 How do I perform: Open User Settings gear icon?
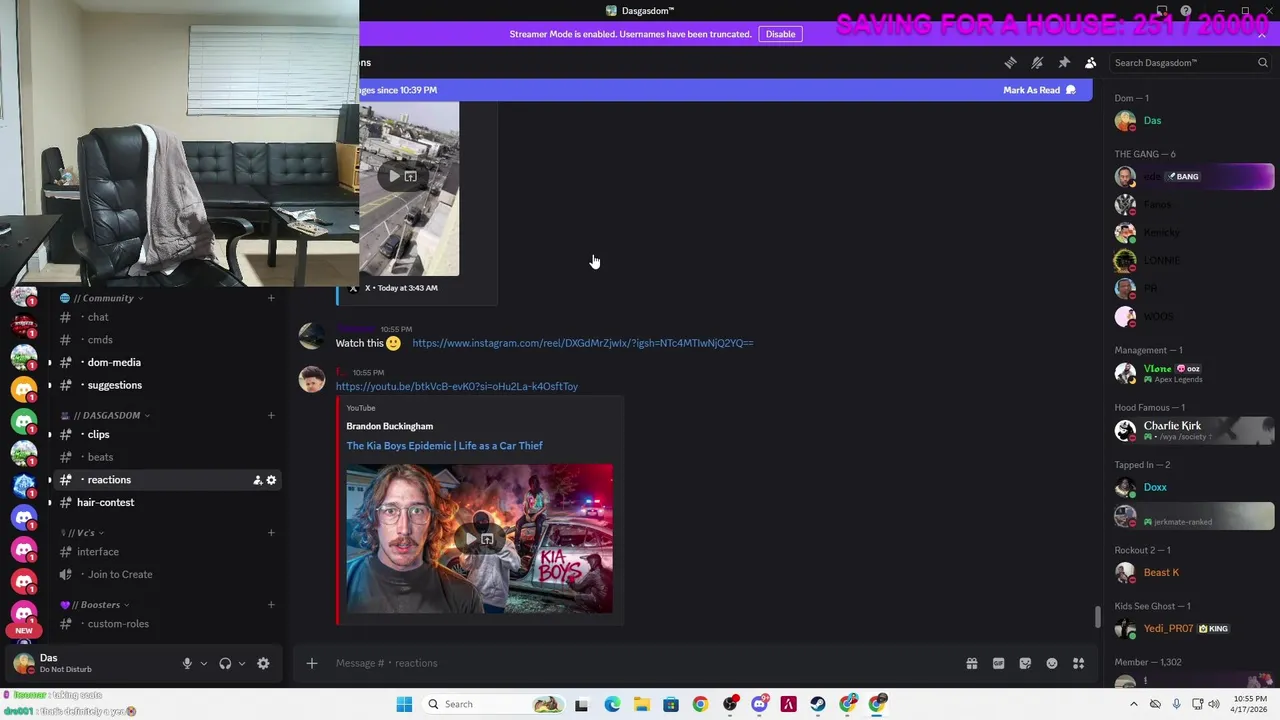(x=263, y=663)
